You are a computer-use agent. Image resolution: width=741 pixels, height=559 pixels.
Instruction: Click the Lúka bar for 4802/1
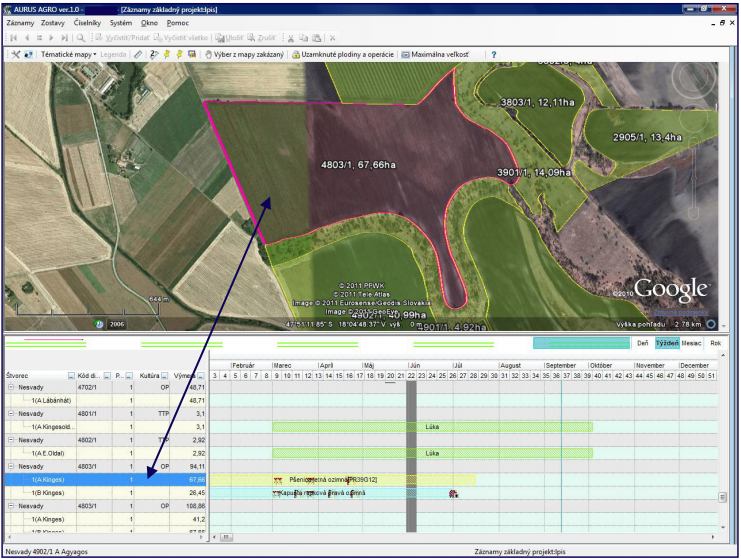point(432,453)
